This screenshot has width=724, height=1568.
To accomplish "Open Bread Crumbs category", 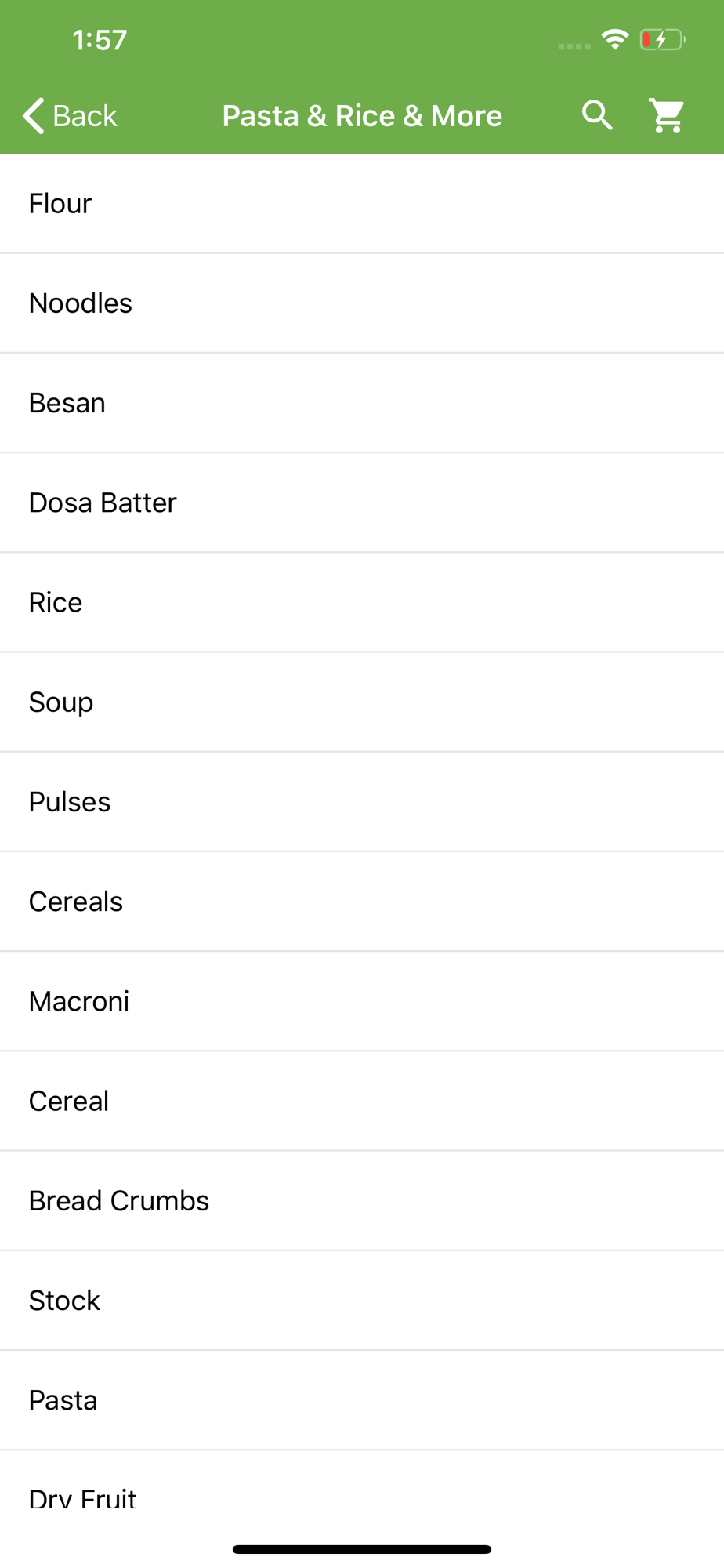I will point(119,1201).
